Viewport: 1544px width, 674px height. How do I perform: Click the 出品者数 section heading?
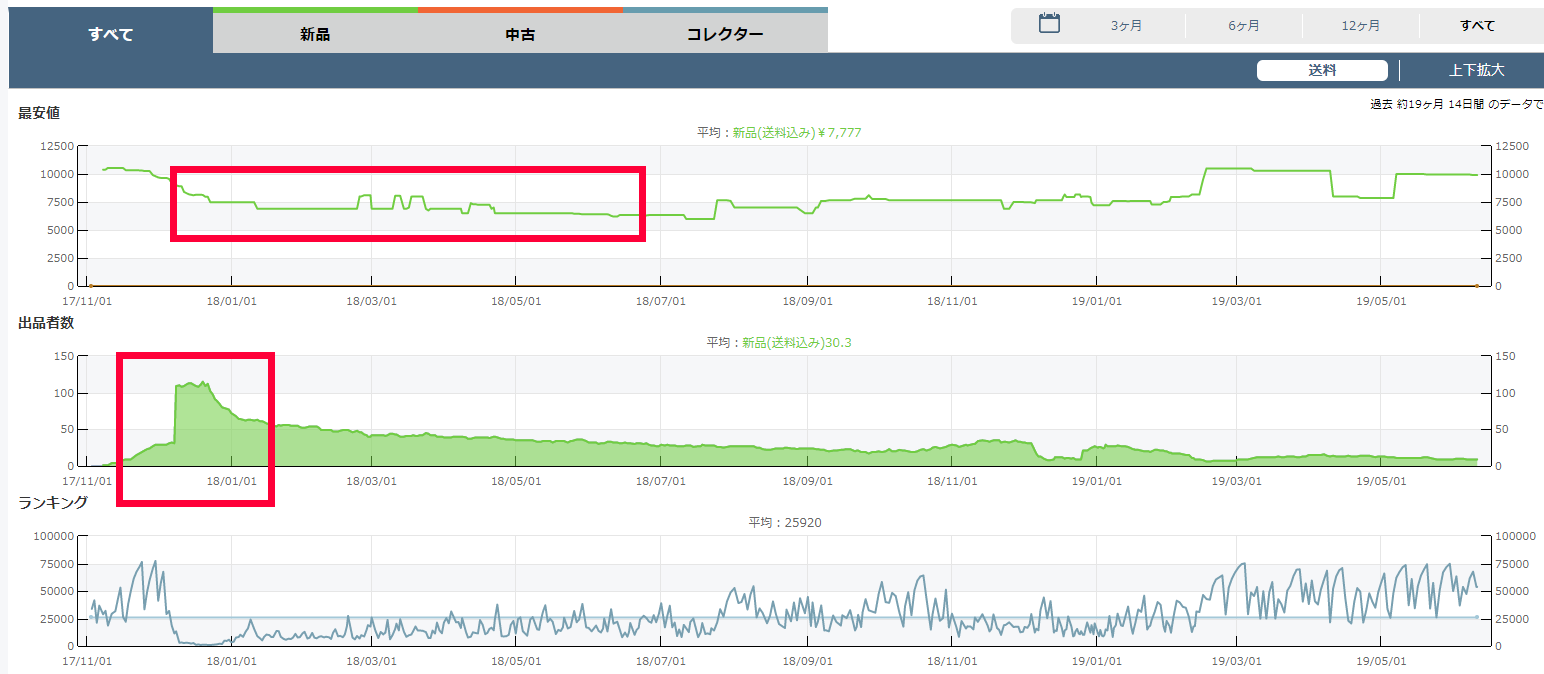point(46,322)
